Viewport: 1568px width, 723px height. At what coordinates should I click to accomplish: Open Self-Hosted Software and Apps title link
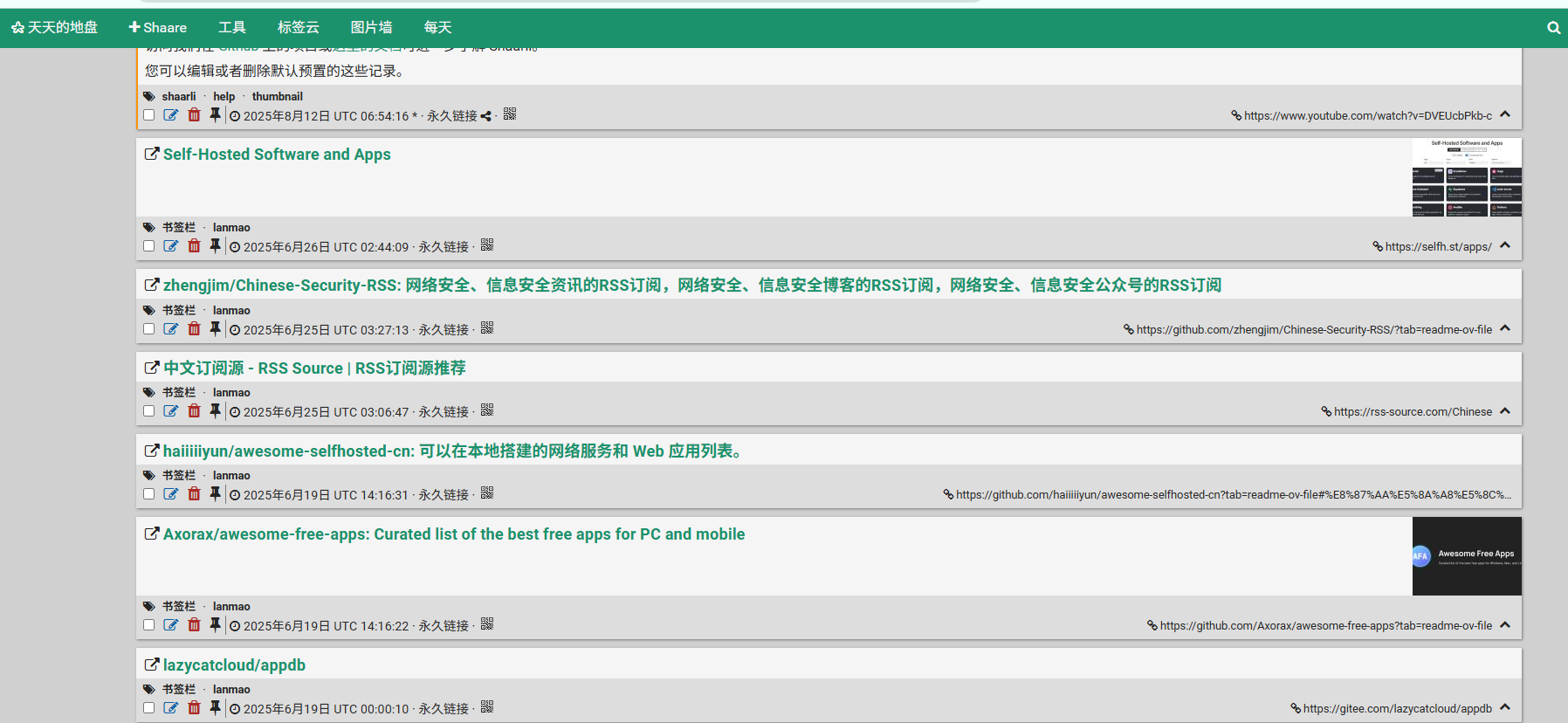click(277, 155)
